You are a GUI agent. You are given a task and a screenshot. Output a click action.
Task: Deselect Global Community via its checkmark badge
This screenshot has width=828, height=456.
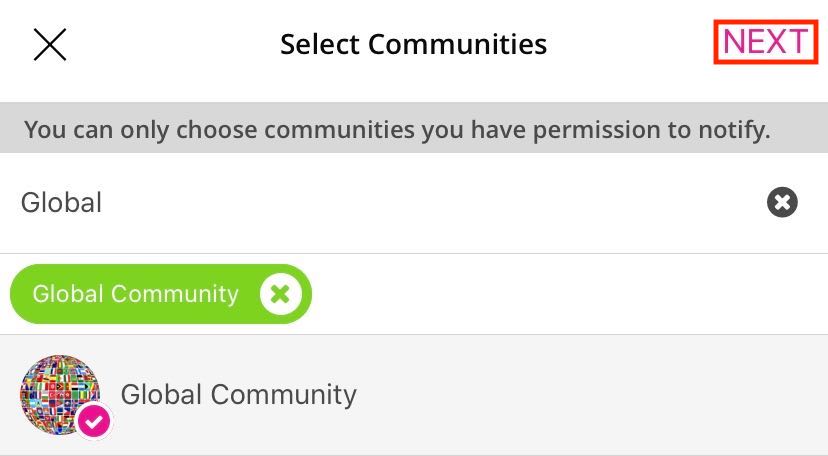(x=94, y=422)
